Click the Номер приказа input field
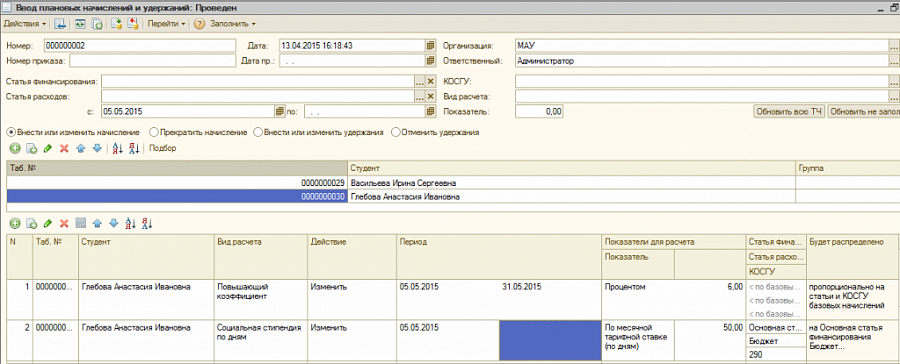The image size is (900, 364). pos(153,60)
